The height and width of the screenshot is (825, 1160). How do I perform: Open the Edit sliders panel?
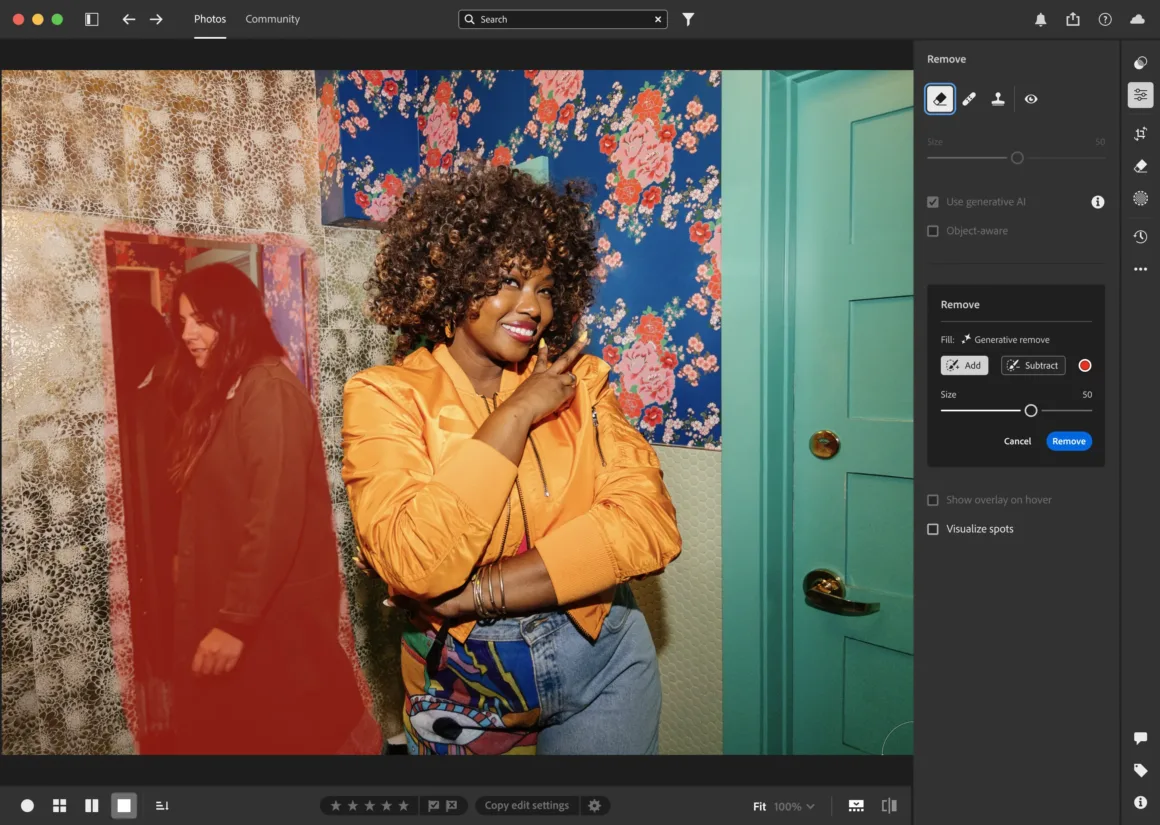[1140, 95]
